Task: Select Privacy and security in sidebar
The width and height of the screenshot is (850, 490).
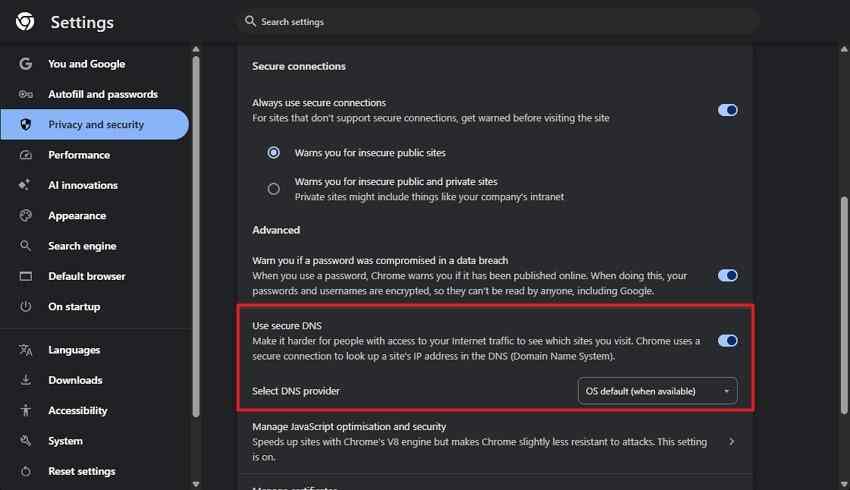Action: point(95,125)
